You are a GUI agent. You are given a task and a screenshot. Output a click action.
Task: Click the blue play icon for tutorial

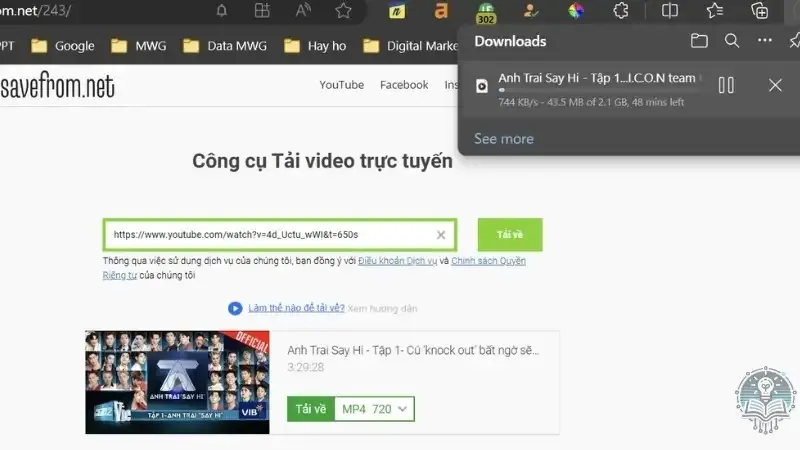point(235,308)
